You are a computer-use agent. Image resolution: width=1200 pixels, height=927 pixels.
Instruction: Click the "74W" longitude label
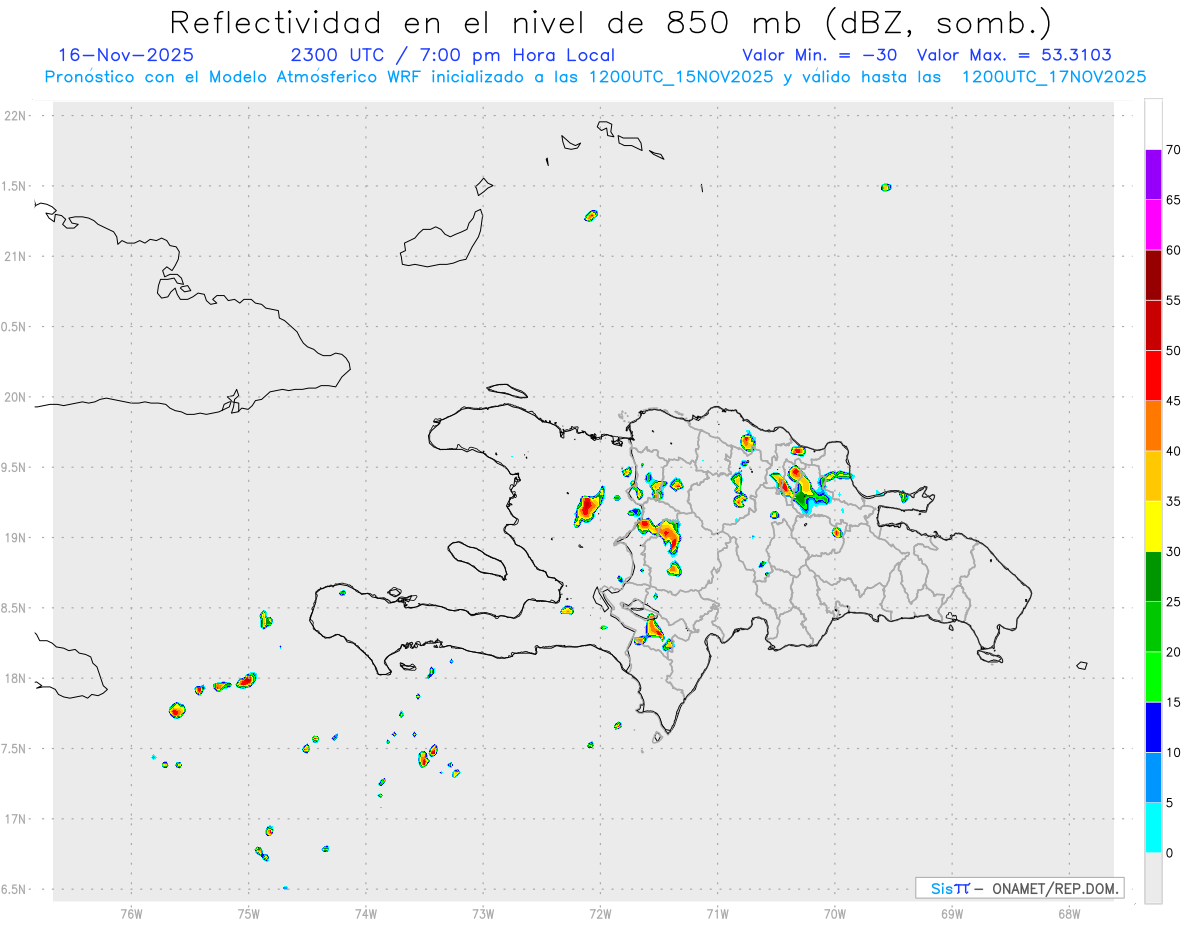tap(366, 913)
